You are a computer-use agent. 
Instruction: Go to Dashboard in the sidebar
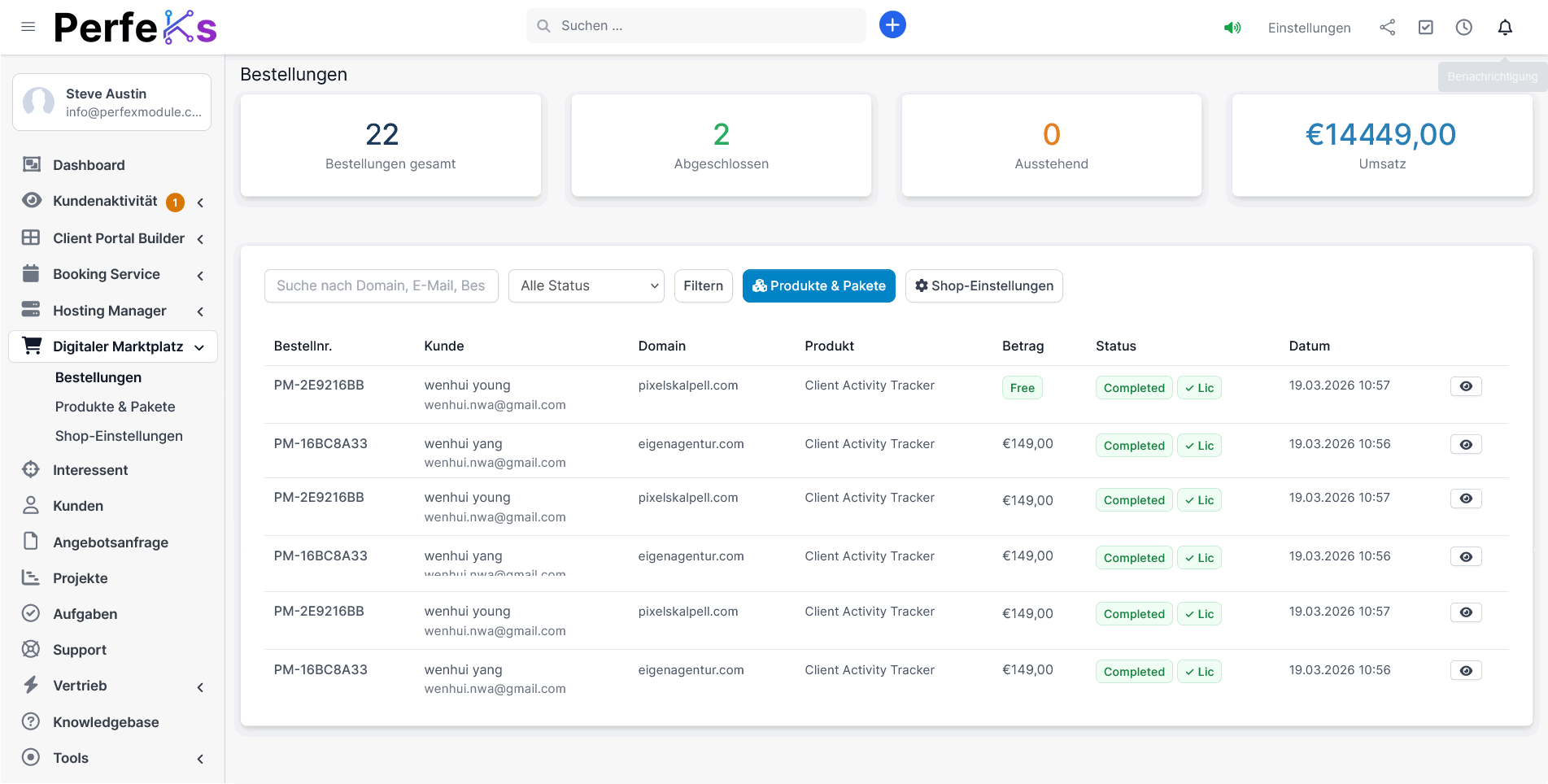click(89, 165)
